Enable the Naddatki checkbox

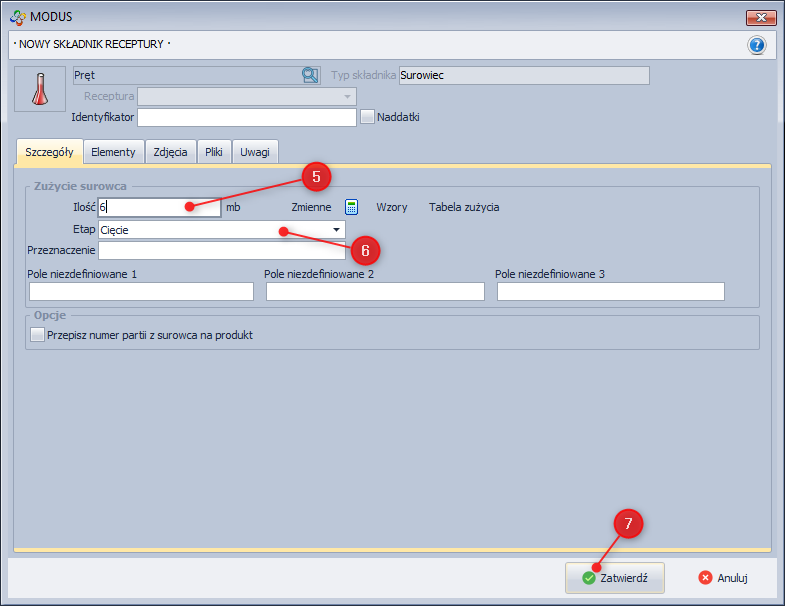coord(367,117)
